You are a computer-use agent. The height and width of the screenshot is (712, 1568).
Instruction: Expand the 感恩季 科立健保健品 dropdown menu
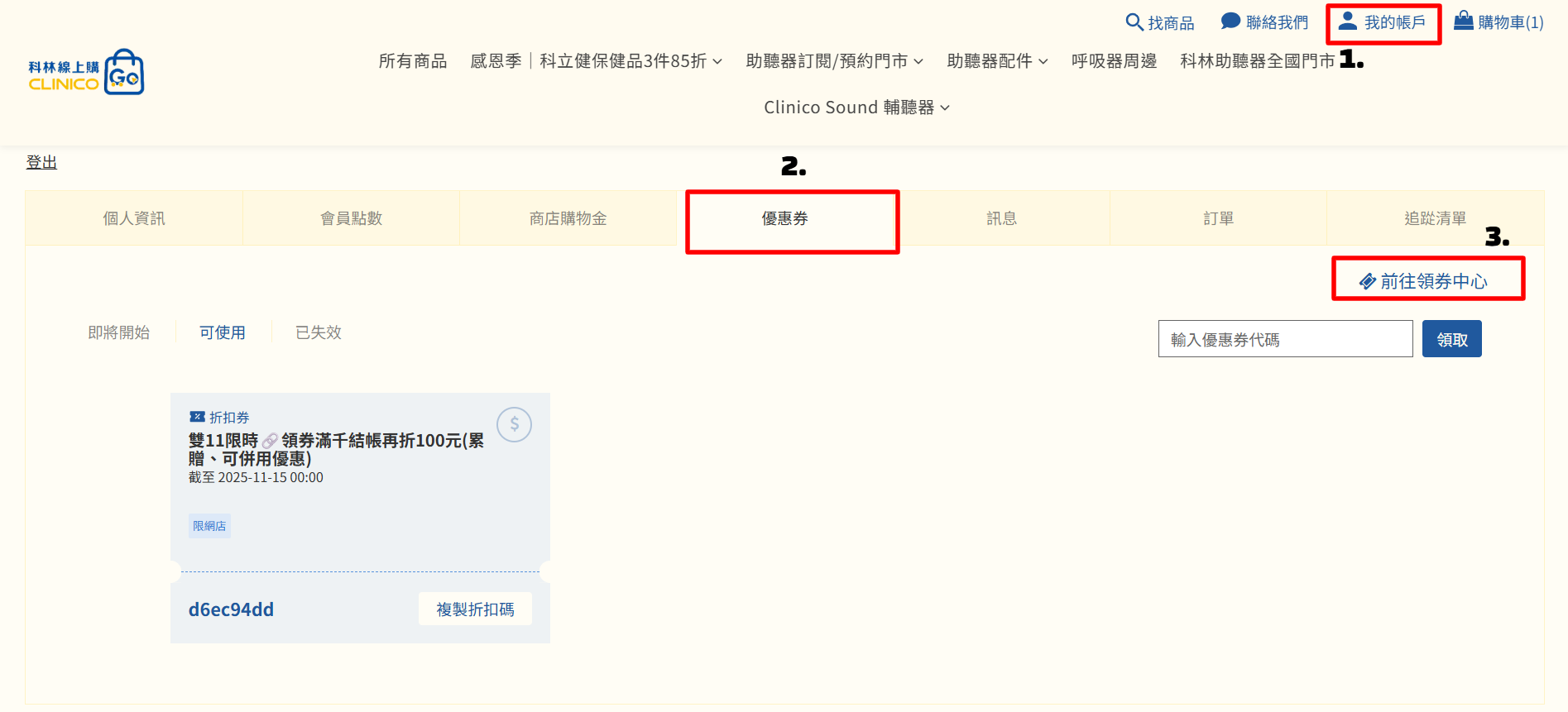[x=597, y=61]
